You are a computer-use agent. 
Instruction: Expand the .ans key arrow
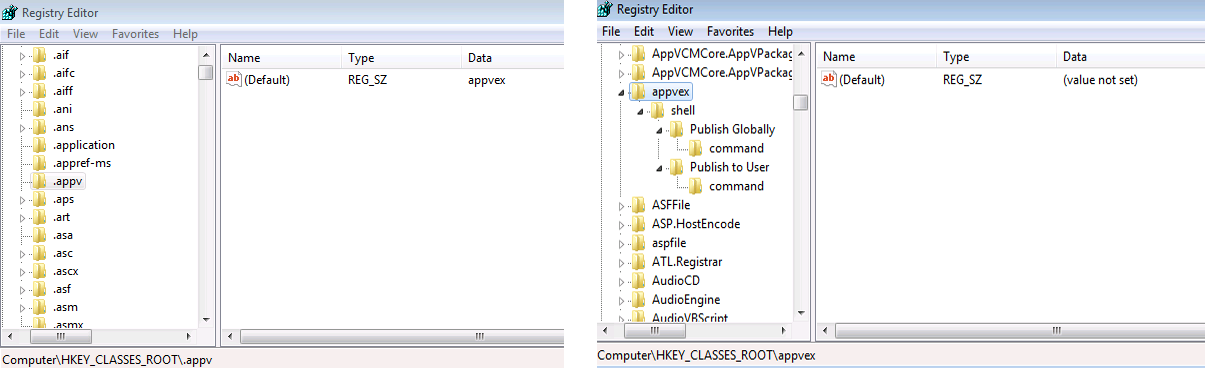click(22, 128)
